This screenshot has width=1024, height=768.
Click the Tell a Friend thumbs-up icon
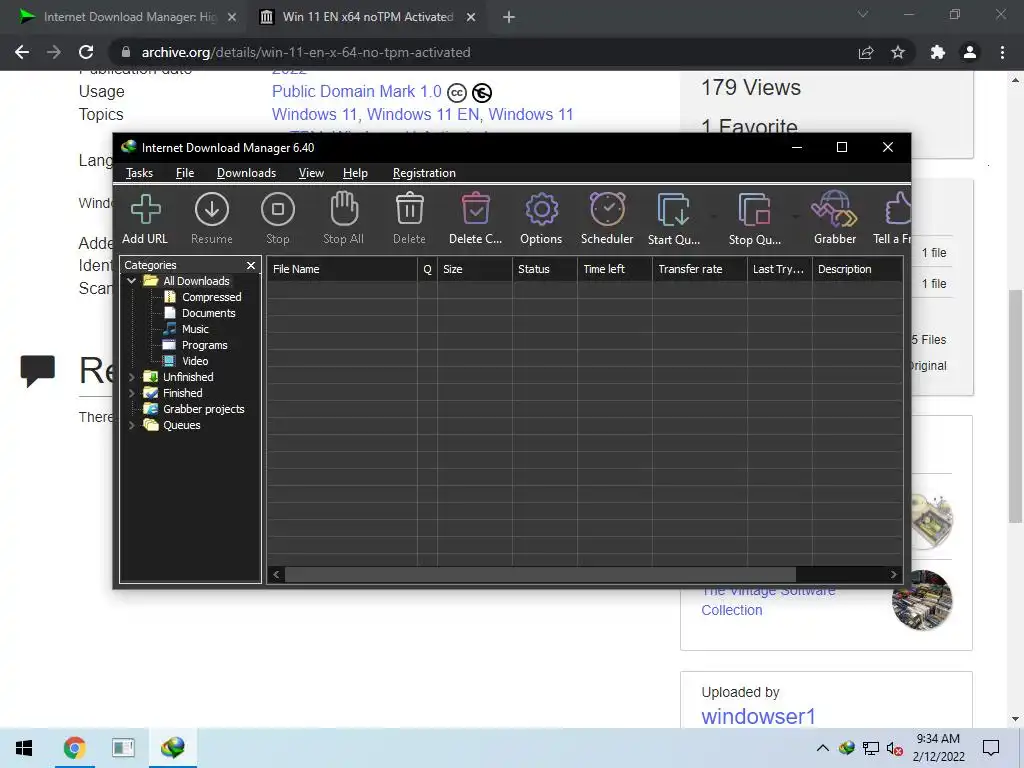tap(897, 209)
